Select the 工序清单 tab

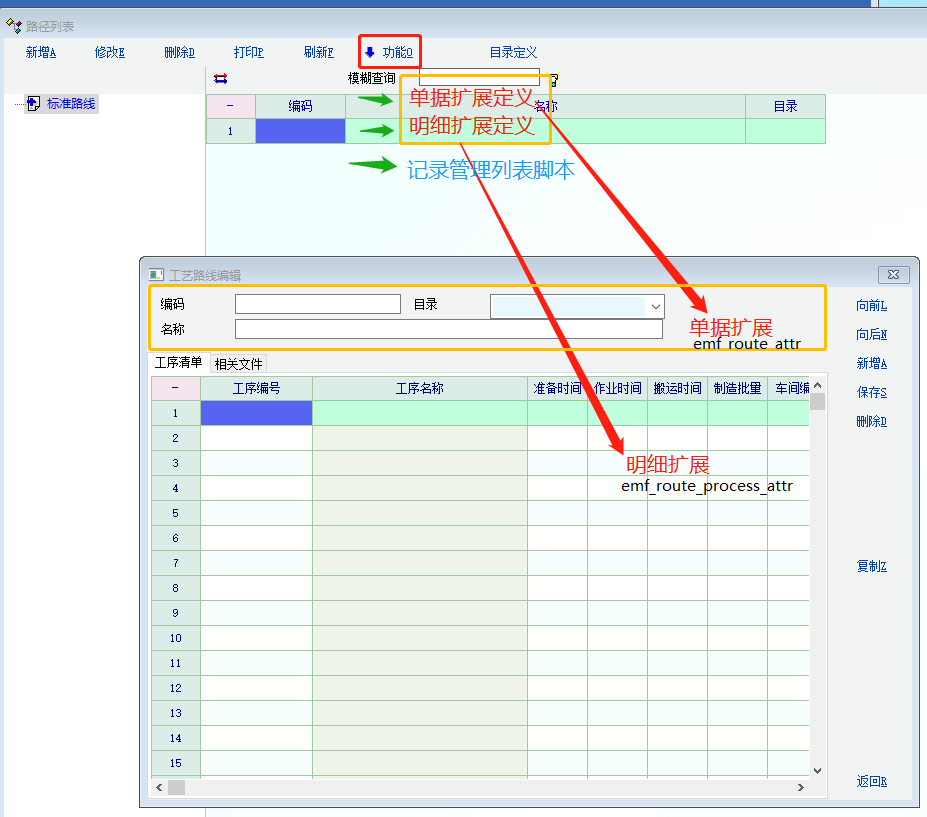coord(178,363)
